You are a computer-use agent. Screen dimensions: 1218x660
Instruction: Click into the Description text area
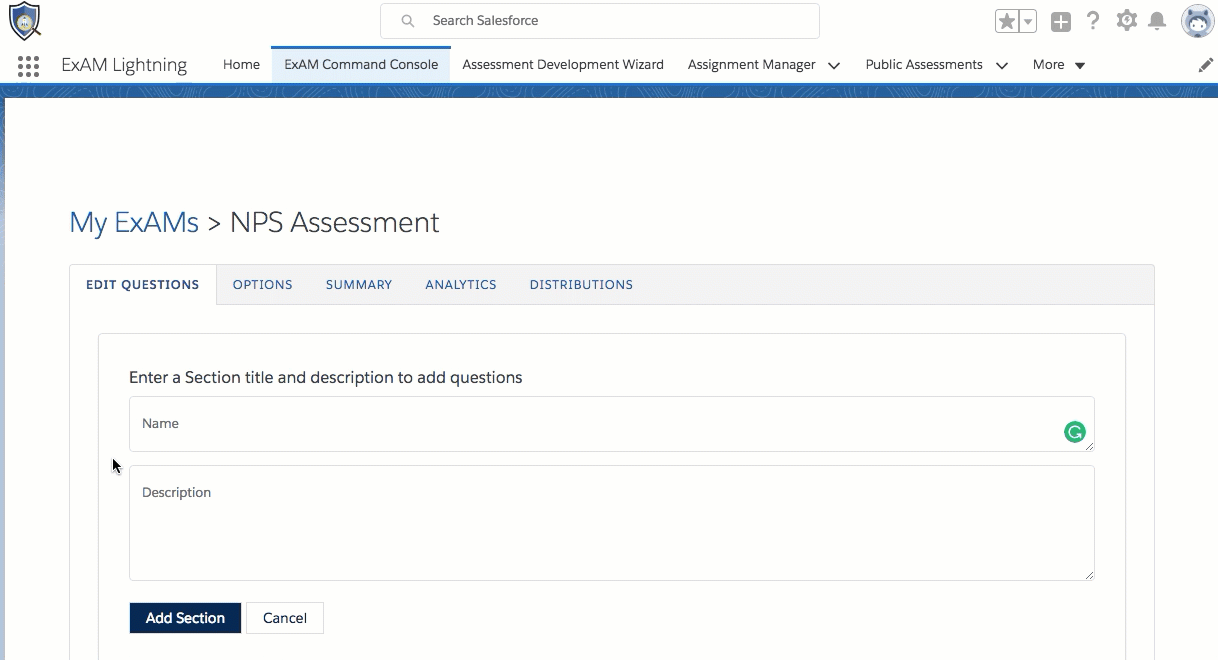coord(612,523)
